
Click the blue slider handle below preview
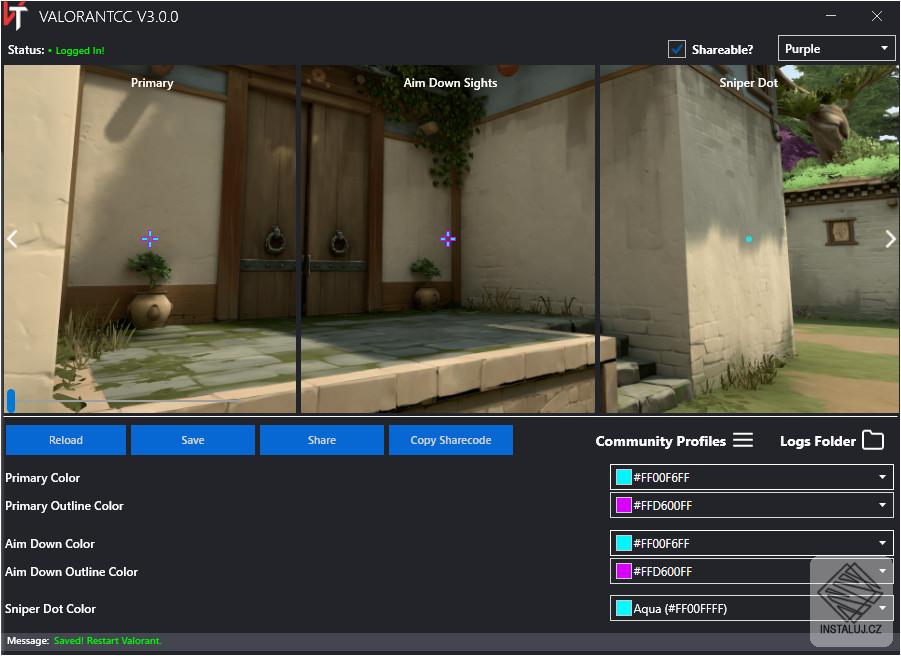coord(11,400)
